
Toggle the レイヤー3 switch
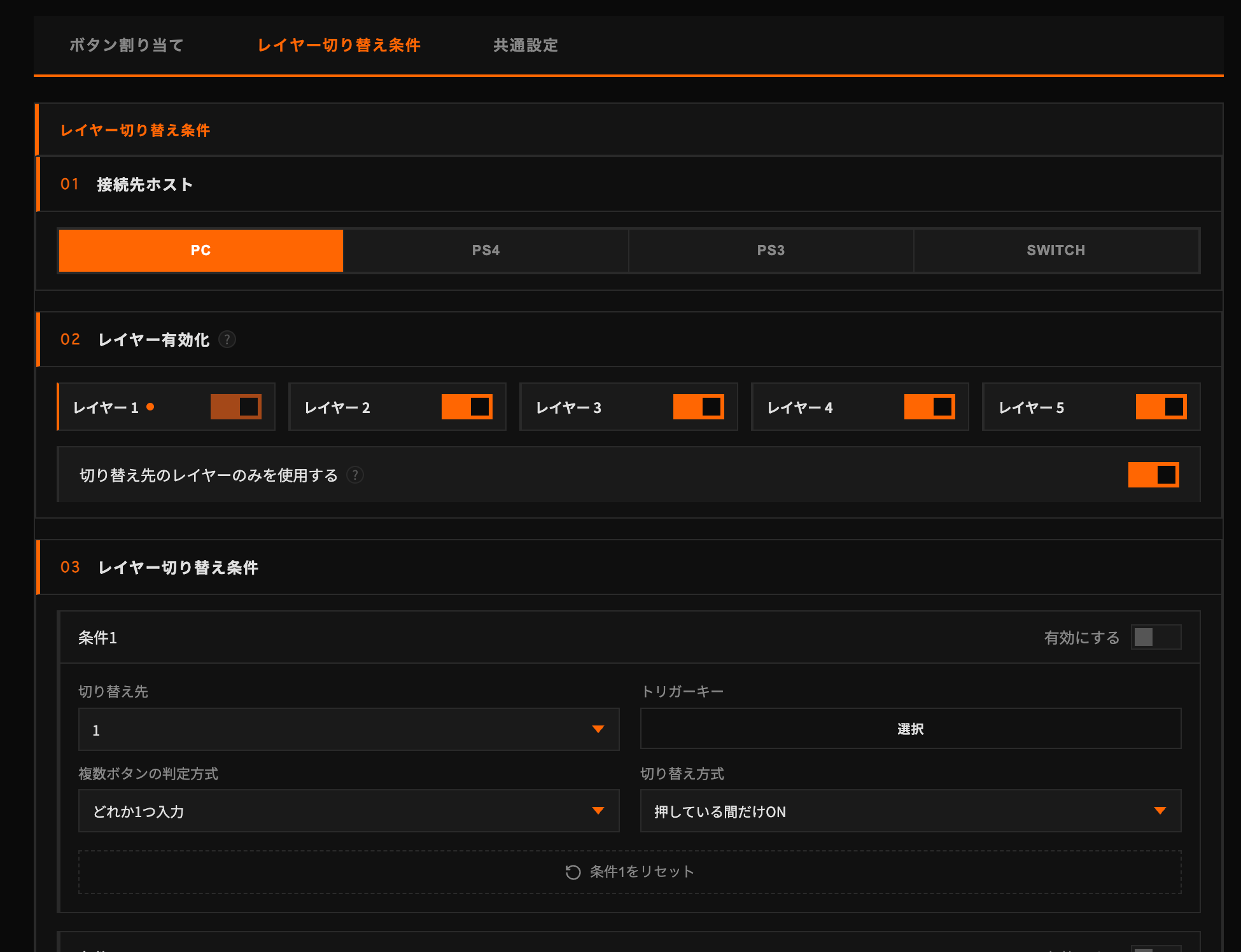coord(698,407)
